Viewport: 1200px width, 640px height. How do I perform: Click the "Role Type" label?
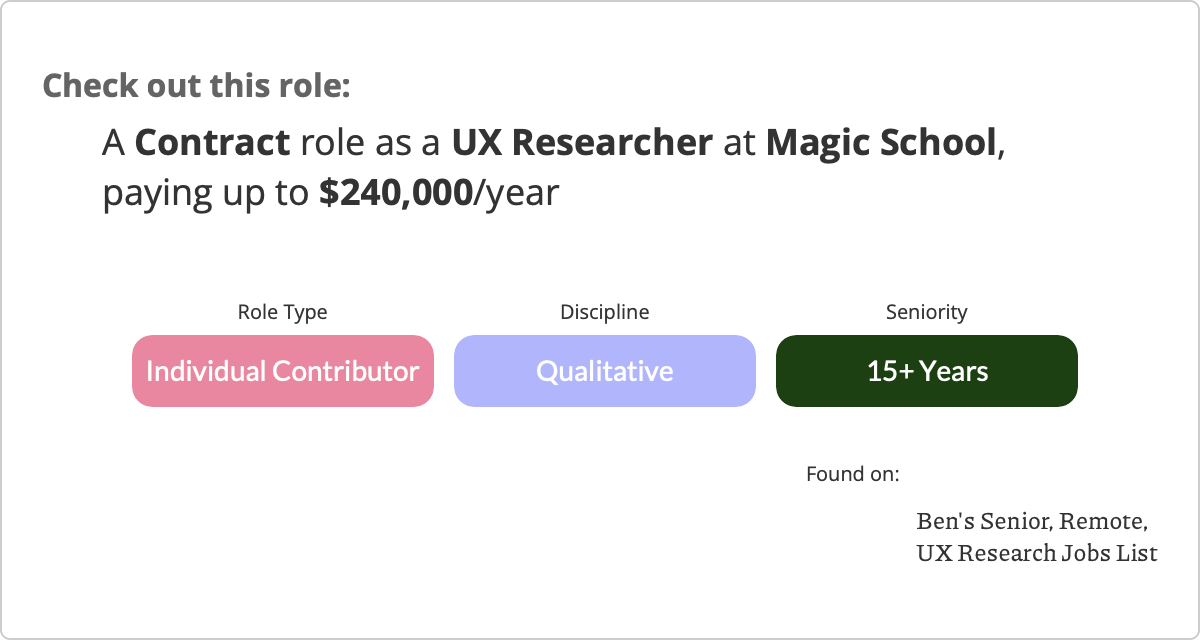[x=282, y=312]
